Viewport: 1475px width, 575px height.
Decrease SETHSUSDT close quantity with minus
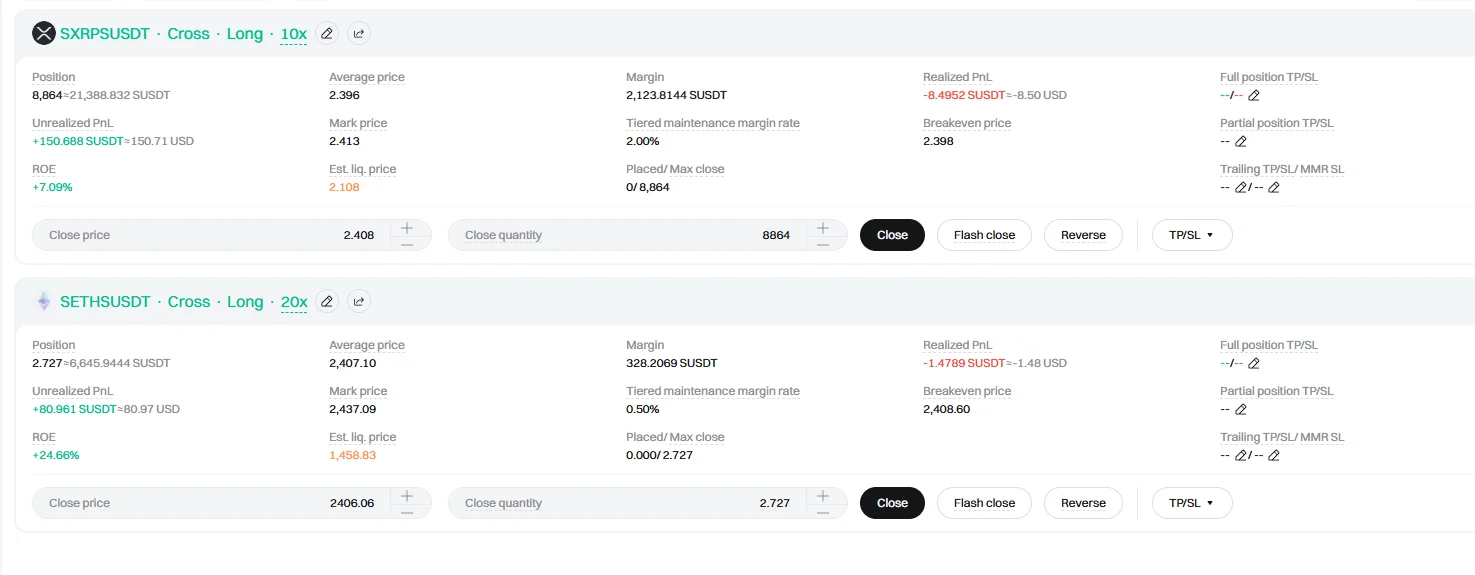823,512
